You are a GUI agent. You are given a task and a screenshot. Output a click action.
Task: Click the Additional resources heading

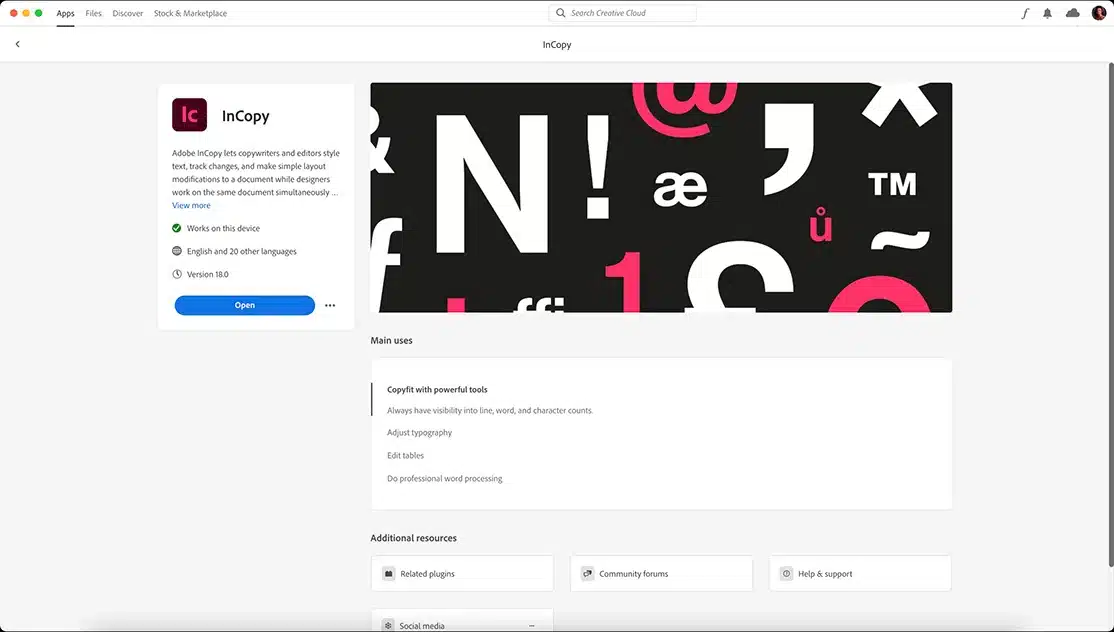[413, 538]
